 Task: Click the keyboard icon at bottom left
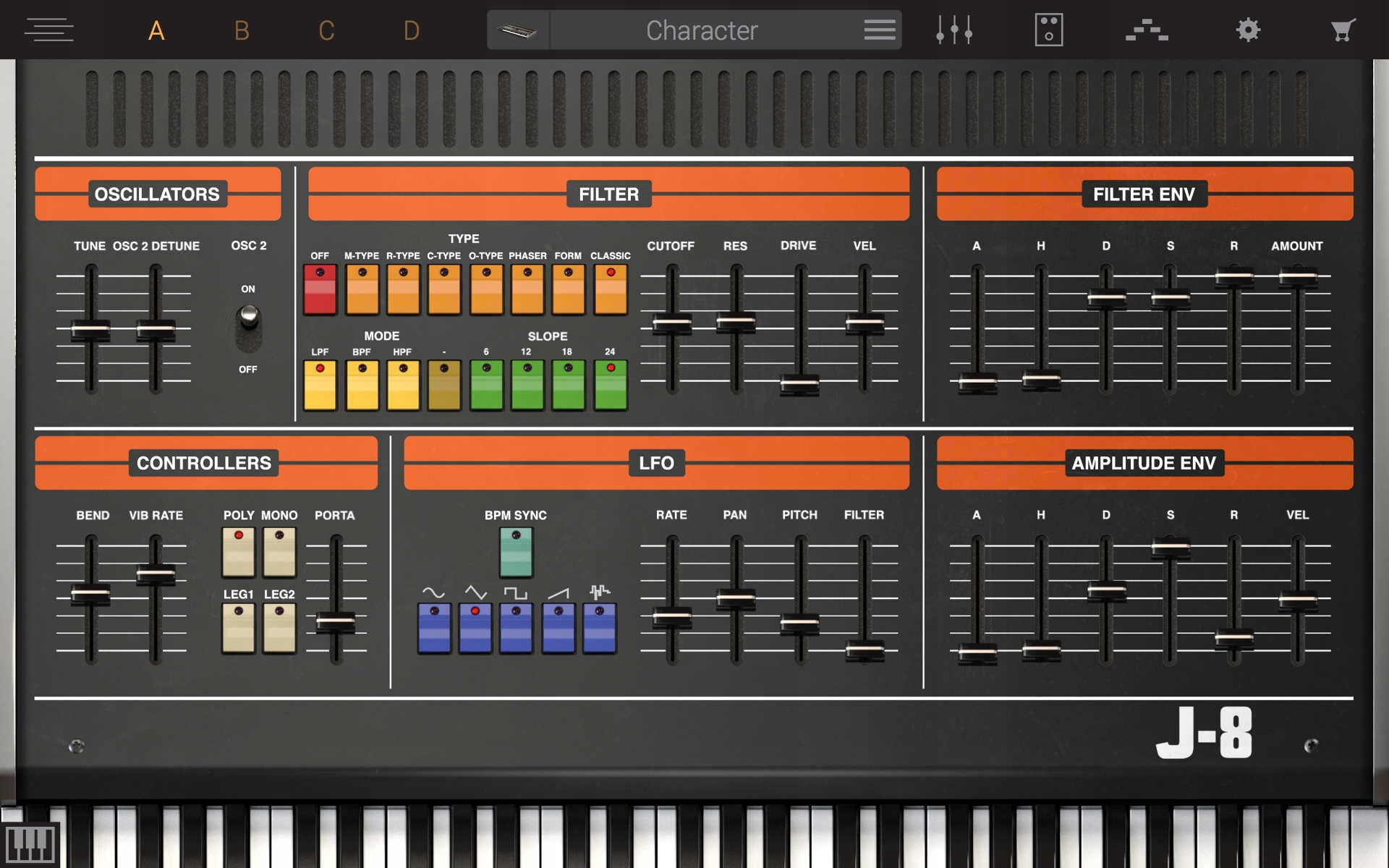(x=30, y=843)
